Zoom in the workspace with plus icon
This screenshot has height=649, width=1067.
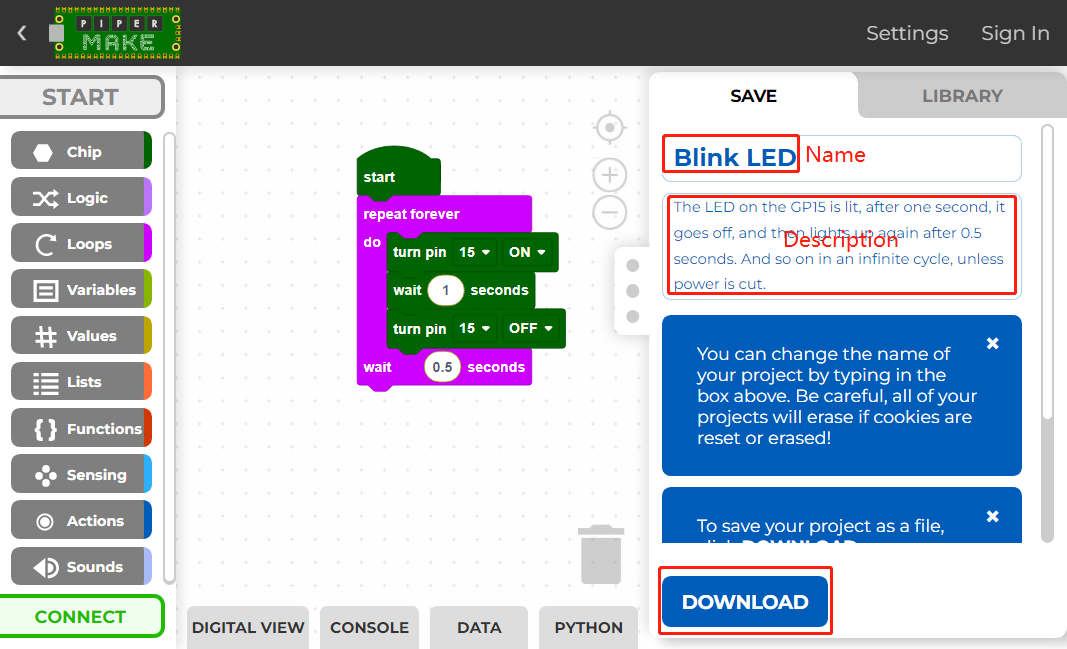click(610, 175)
